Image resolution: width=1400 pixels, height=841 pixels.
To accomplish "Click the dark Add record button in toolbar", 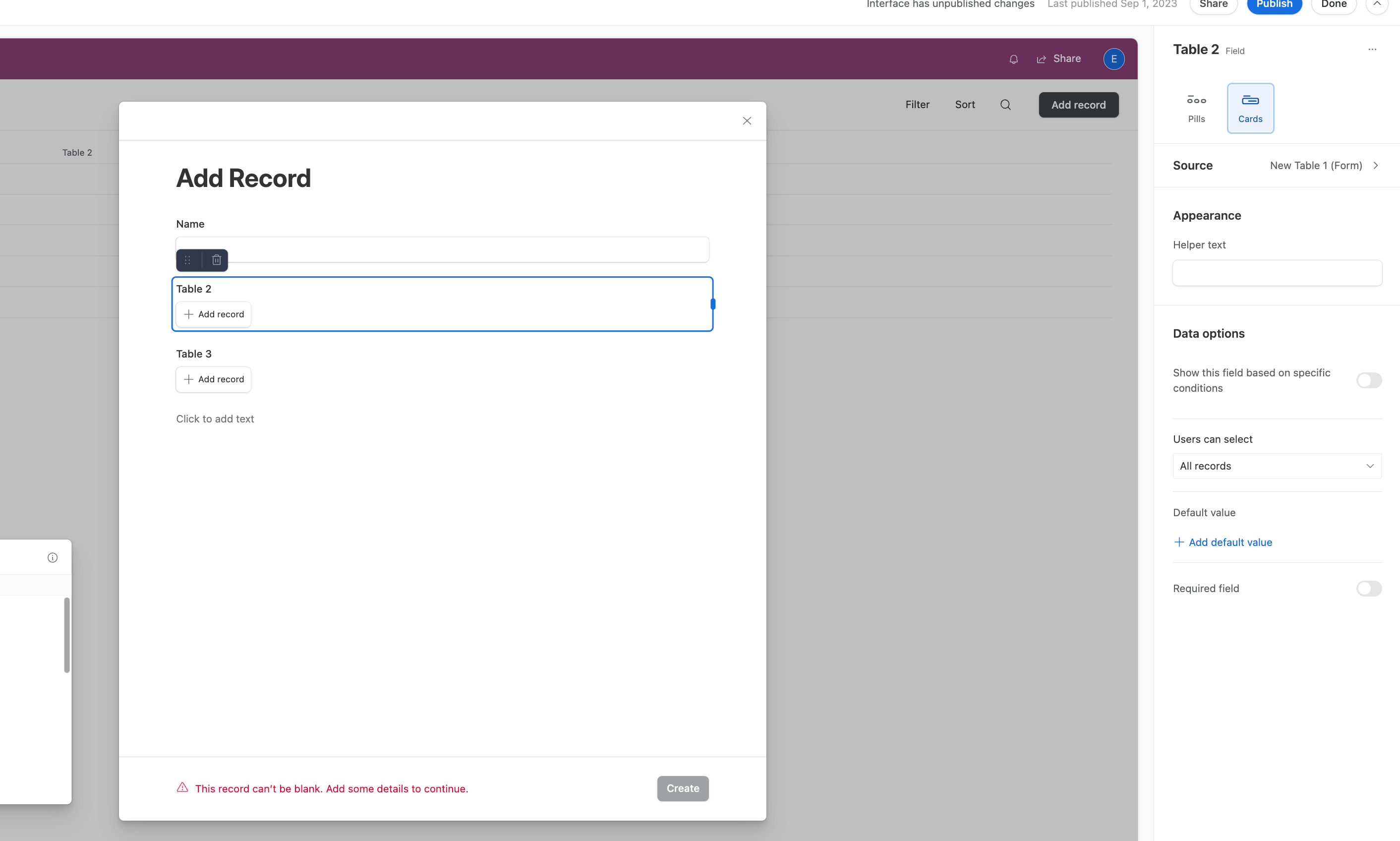I will click(x=1078, y=105).
